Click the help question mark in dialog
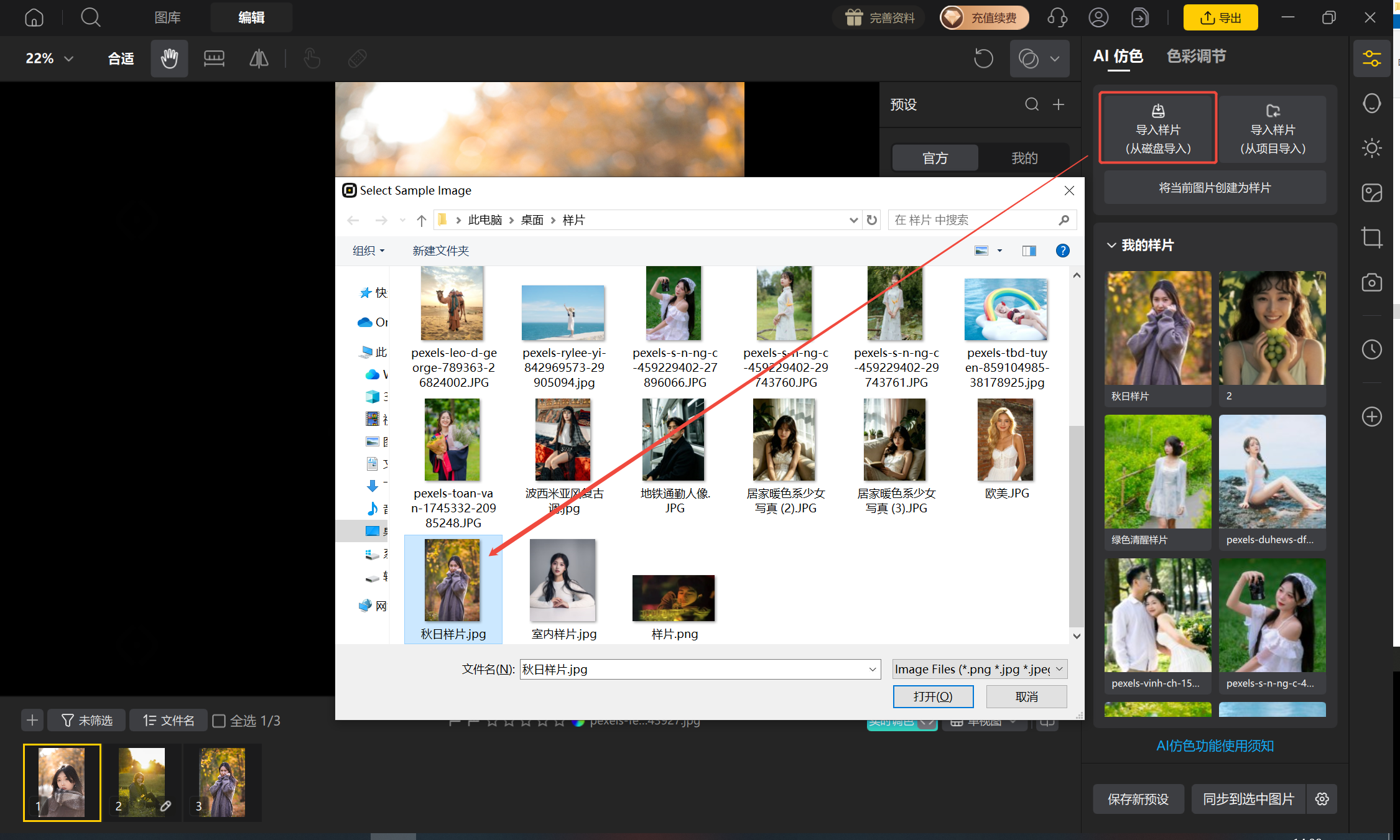The width and height of the screenshot is (1400, 840). pos(1063,251)
